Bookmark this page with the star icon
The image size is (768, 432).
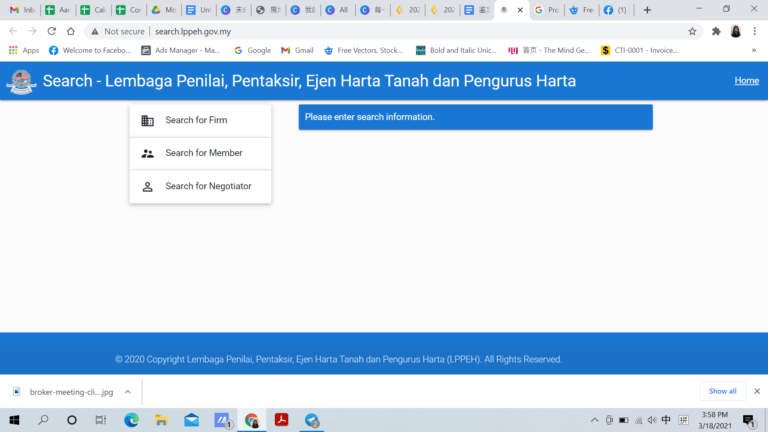[x=692, y=31]
